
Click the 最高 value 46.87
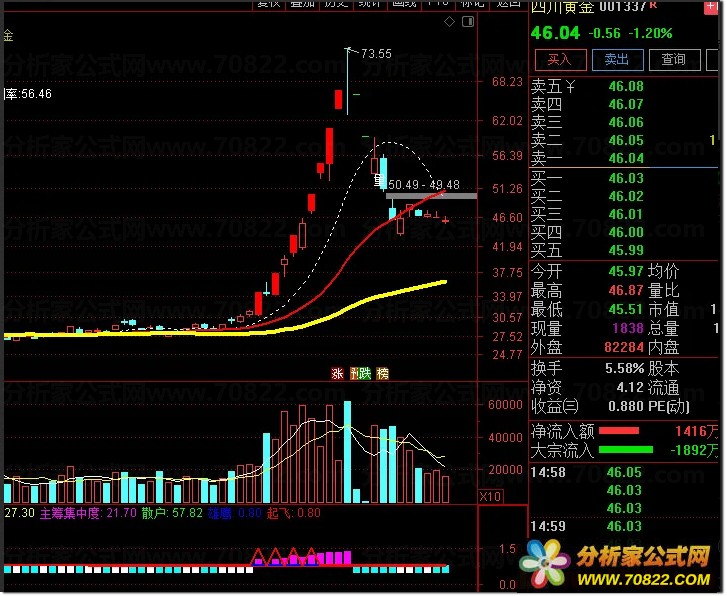626,291
